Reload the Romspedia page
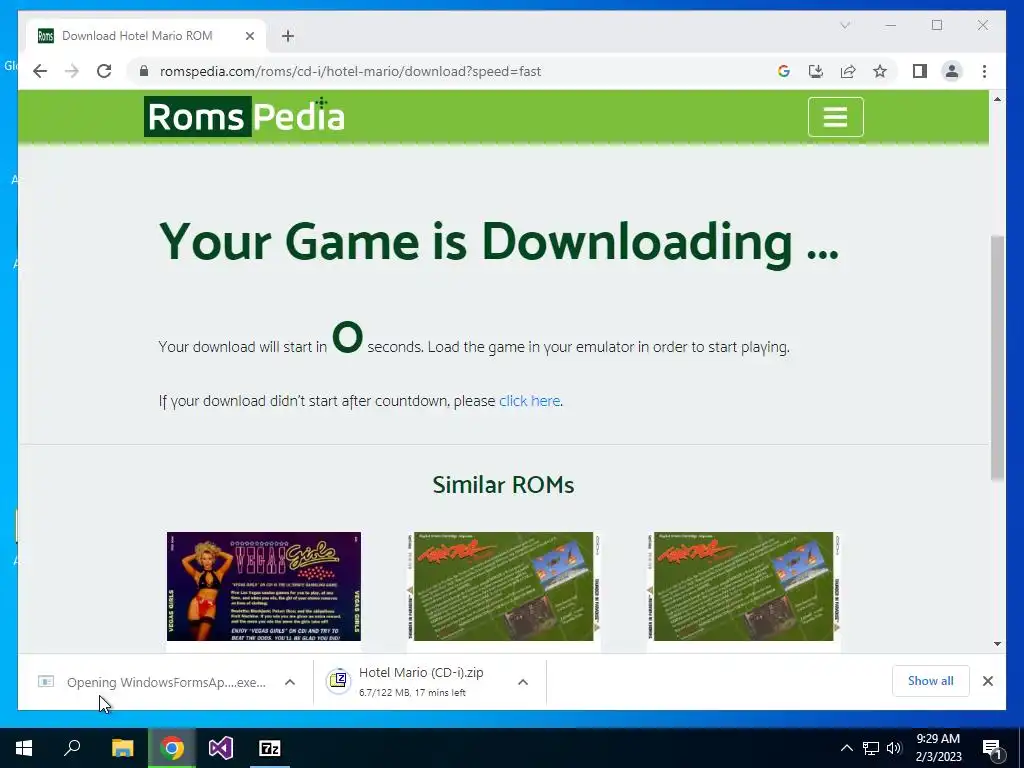The height and width of the screenshot is (768, 1024). [104, 71]
